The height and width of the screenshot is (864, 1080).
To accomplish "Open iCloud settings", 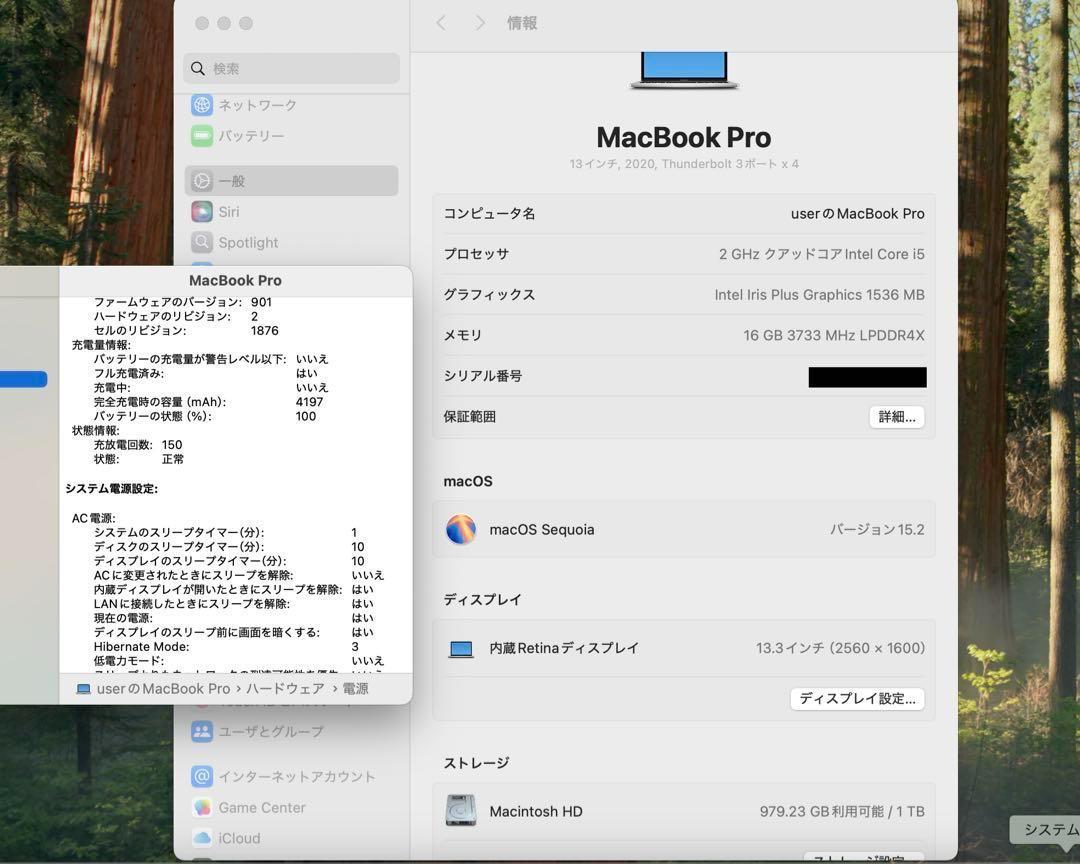I will (226, 839).
